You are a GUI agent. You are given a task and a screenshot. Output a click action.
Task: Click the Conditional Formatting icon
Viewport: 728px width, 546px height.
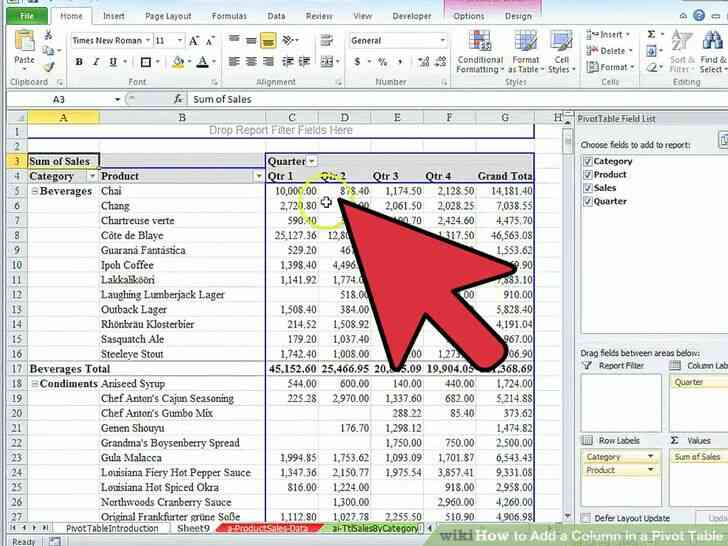(479, 51)
